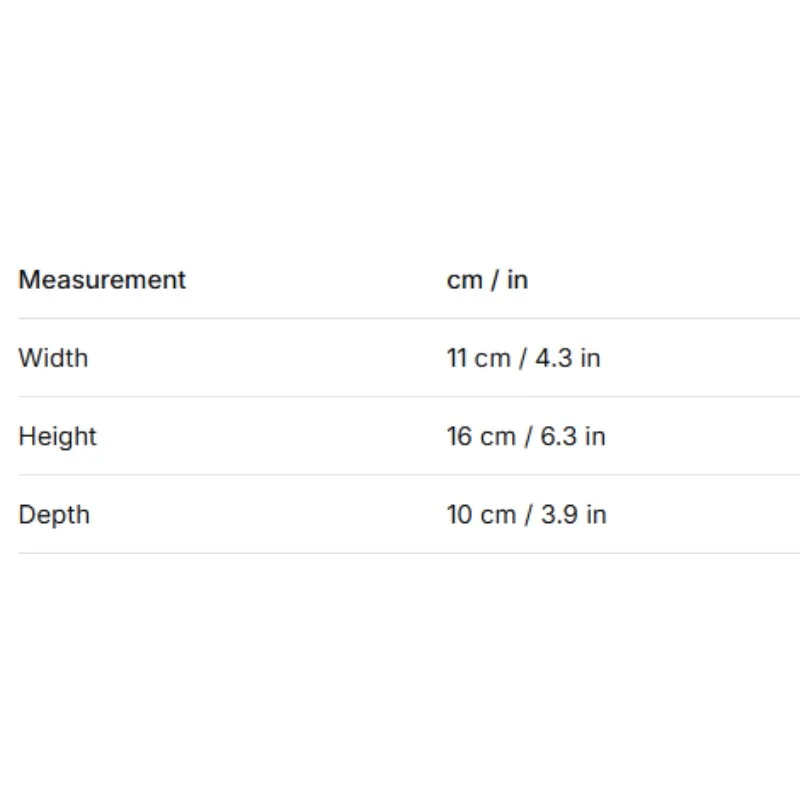Click the Measurement column header
800x800 pixels.
pos(102,280)
